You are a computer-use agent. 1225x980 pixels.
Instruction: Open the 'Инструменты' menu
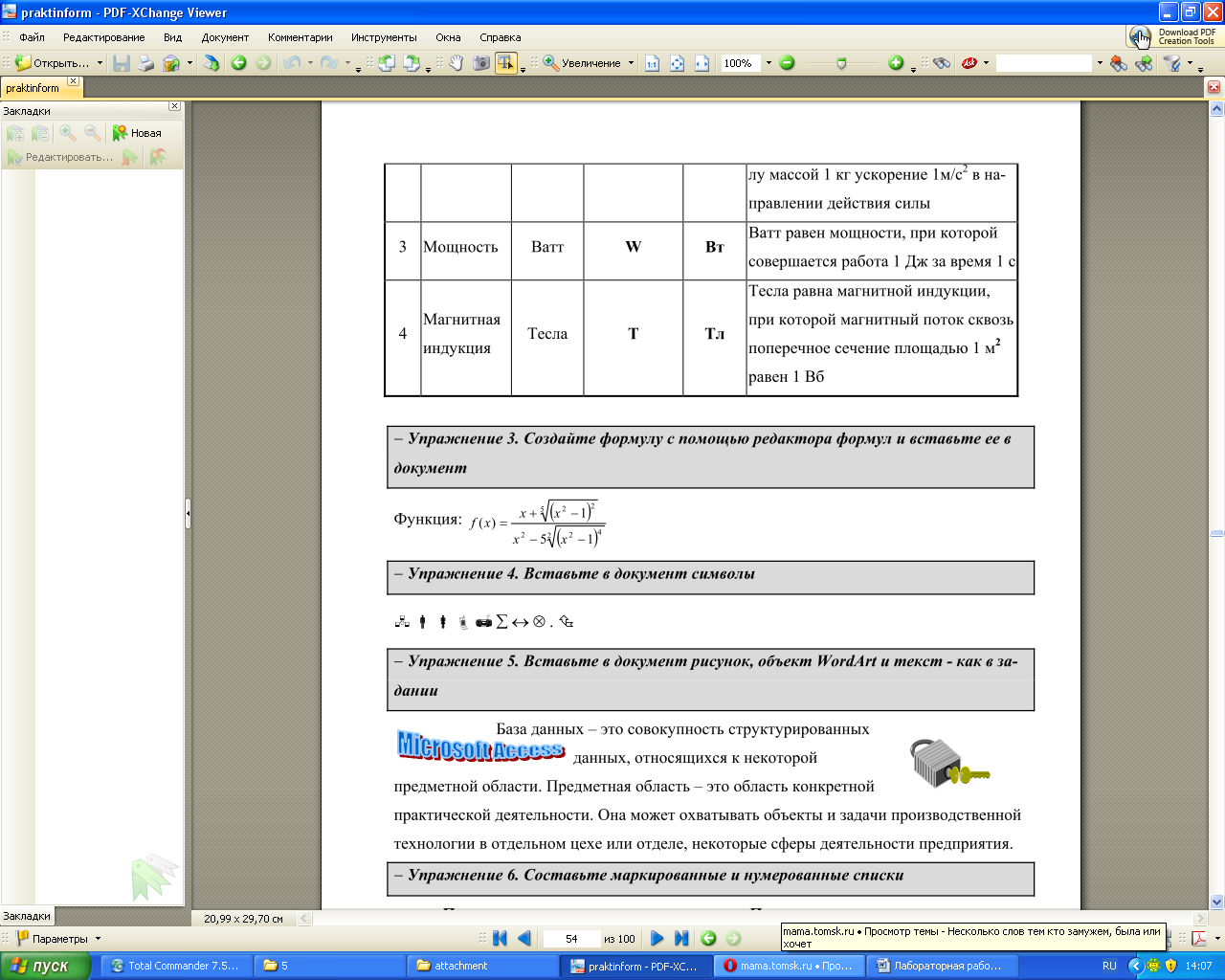pos(384,37)
